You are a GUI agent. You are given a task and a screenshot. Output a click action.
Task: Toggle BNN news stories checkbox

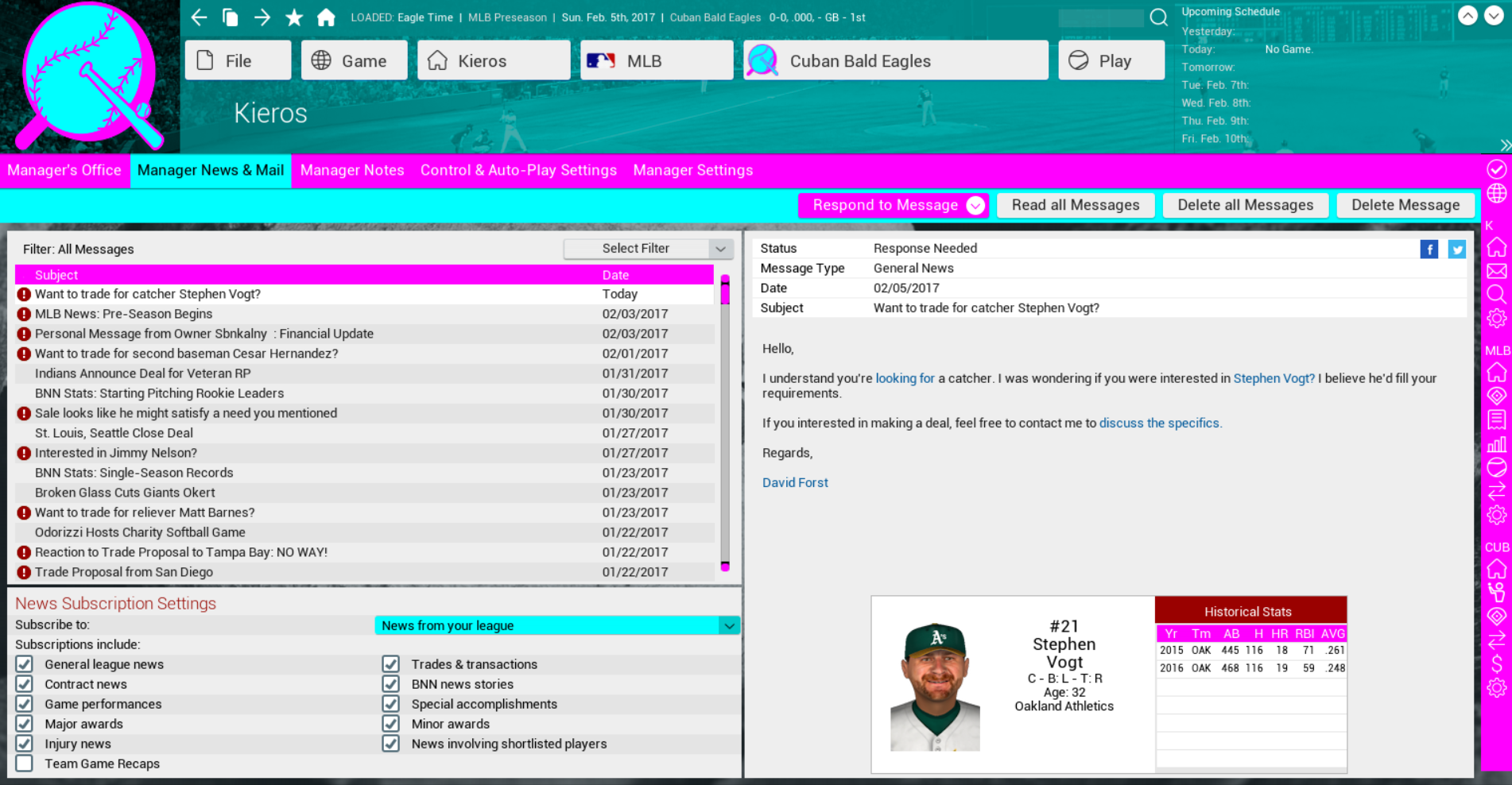pyautogui.click(x=391, y=684)
